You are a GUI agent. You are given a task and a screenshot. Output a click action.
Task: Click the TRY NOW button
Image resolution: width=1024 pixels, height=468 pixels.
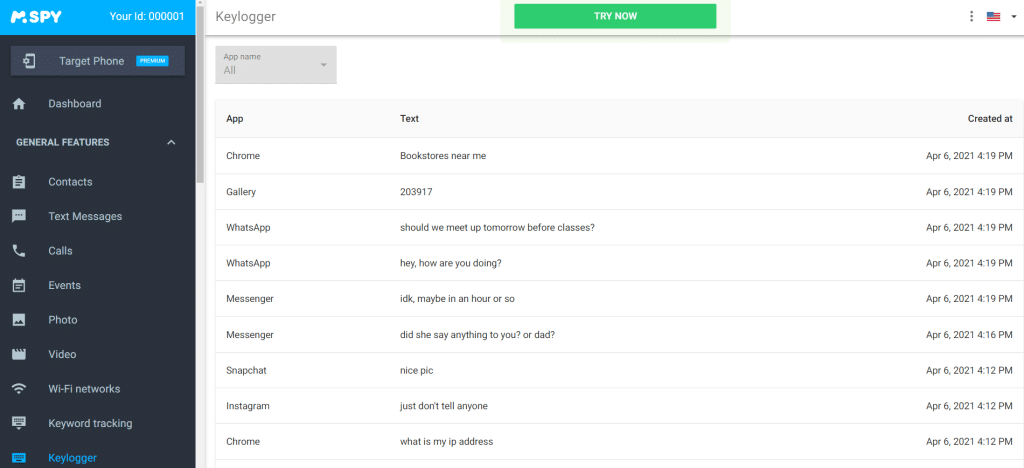615,16
